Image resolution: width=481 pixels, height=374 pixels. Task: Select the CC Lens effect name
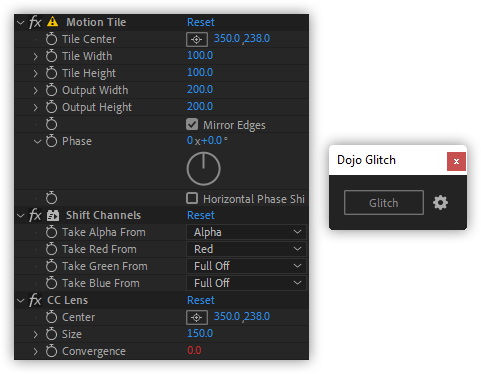click(67, 300)
